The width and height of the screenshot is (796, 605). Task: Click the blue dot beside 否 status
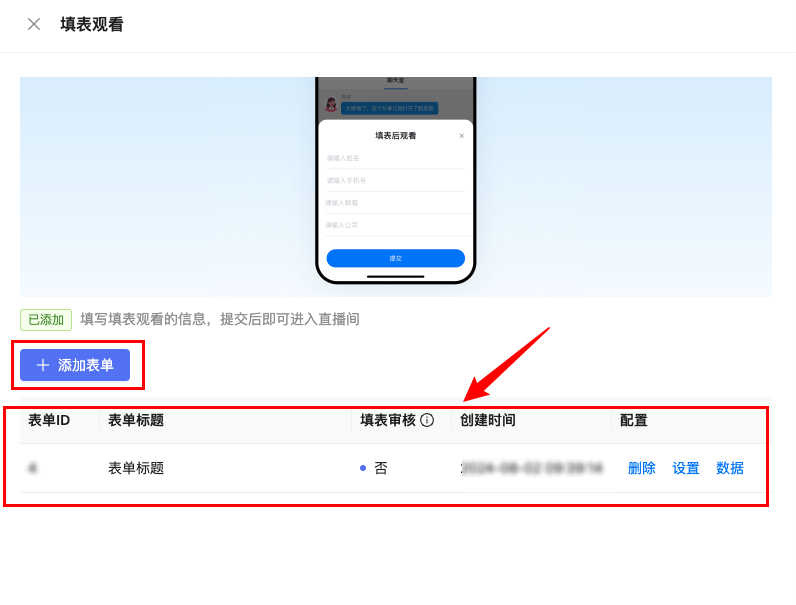click(363, 468)
